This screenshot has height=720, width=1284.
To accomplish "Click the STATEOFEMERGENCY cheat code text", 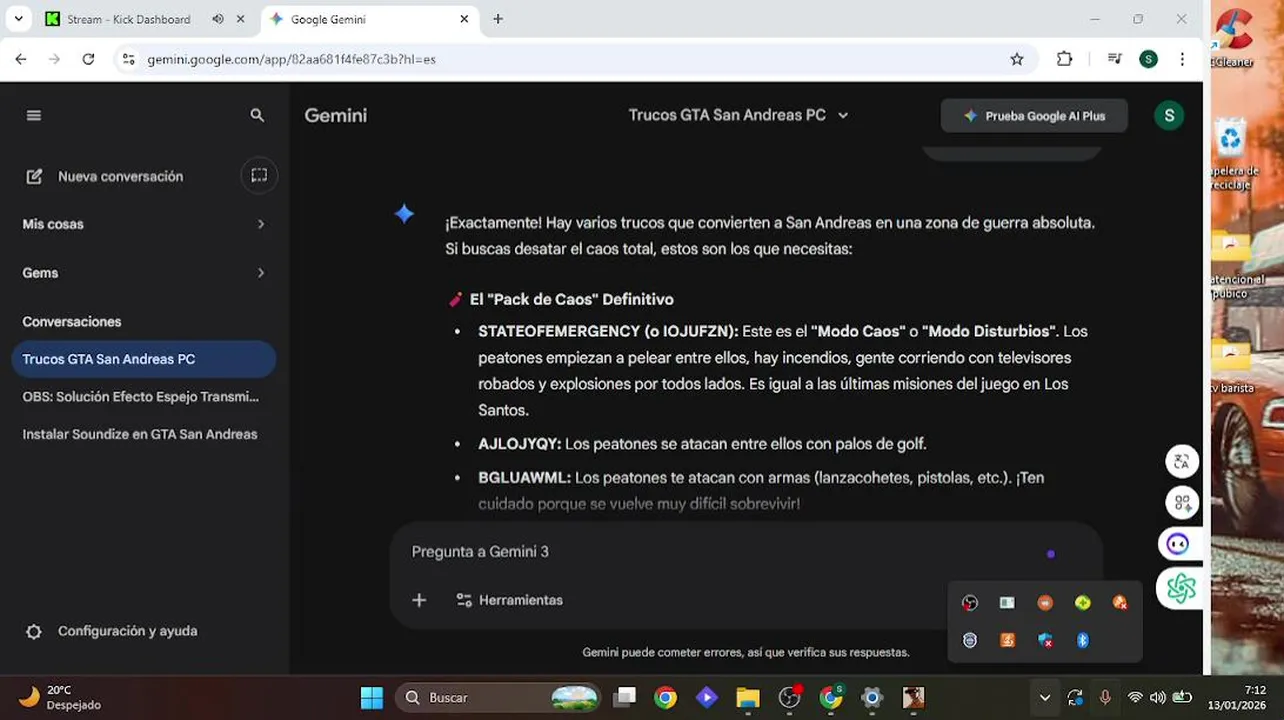I will (x=557, y=331).
